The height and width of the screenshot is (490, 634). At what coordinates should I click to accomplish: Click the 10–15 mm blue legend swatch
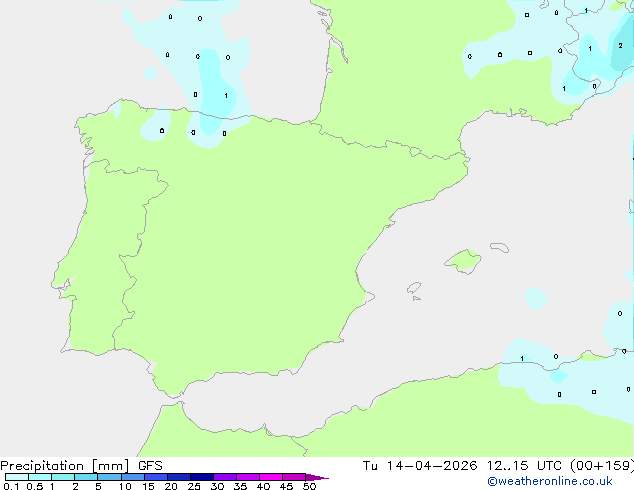132,477
